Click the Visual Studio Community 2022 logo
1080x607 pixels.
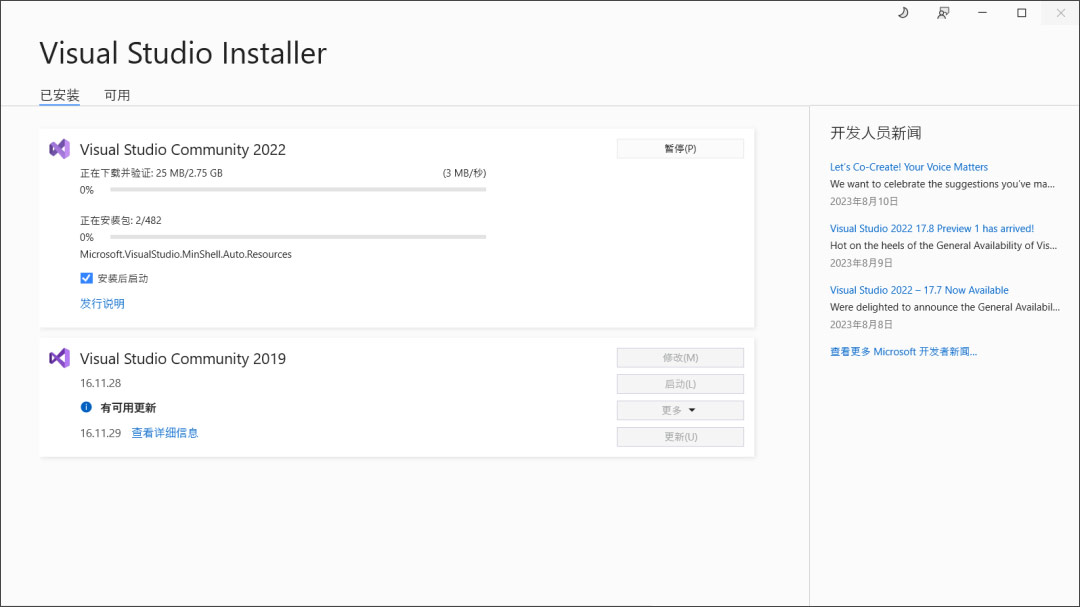pos(59,149)
